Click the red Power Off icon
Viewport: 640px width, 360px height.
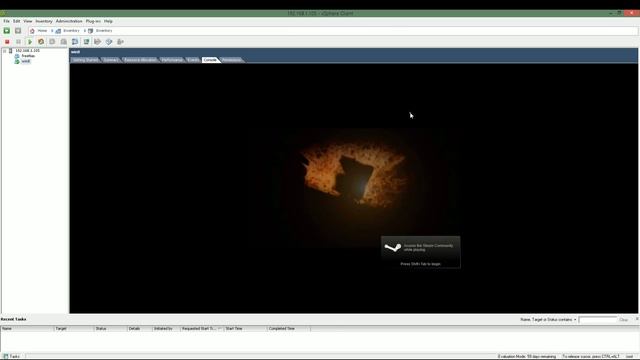7,42
